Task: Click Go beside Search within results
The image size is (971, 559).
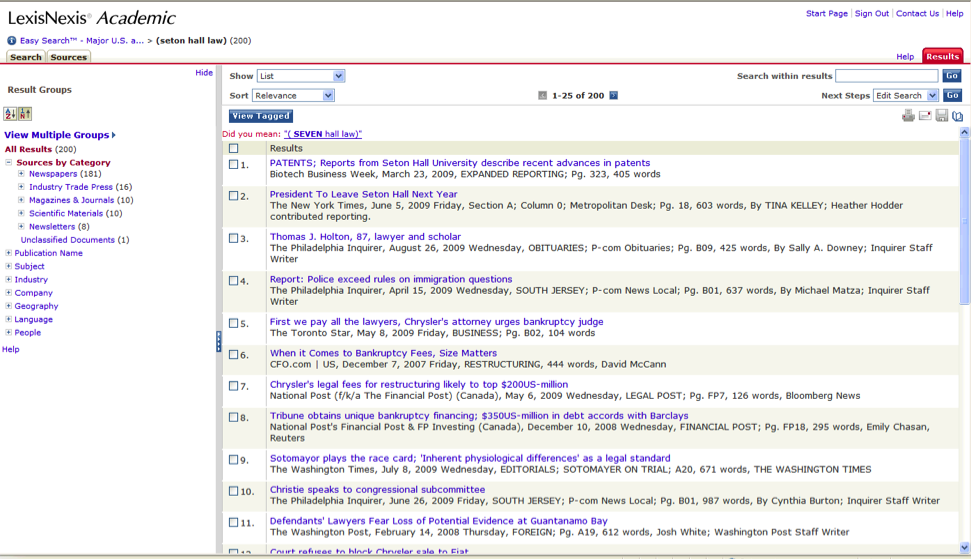Action: pyautogui.click(x=952, y=76)
